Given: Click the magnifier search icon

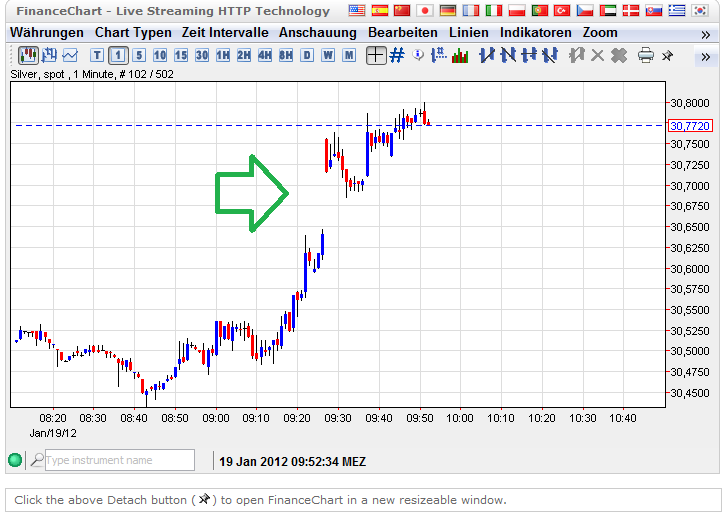Looking at the screenshot, I should [37, 460].
